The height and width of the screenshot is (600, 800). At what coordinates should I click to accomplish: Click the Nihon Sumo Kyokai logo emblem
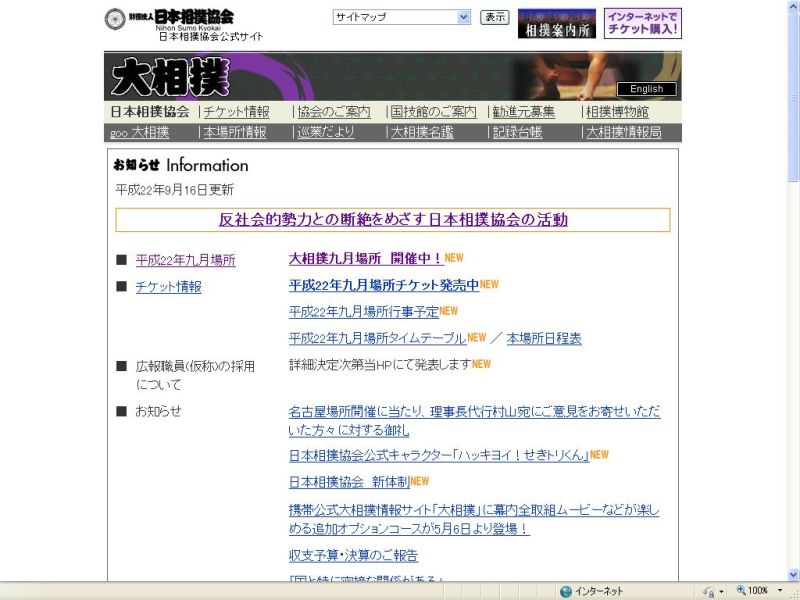pos(115,19)
